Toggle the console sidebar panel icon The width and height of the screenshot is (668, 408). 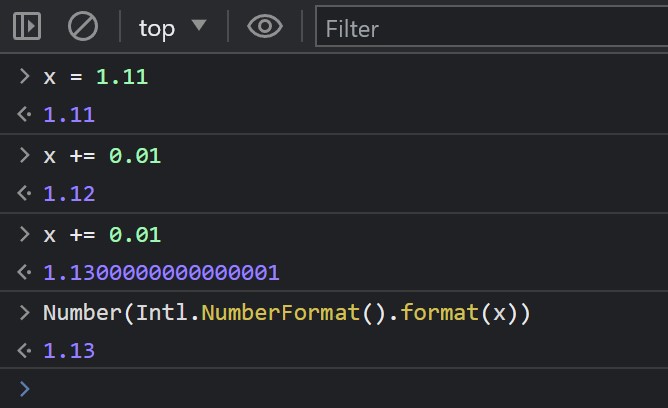27,26
